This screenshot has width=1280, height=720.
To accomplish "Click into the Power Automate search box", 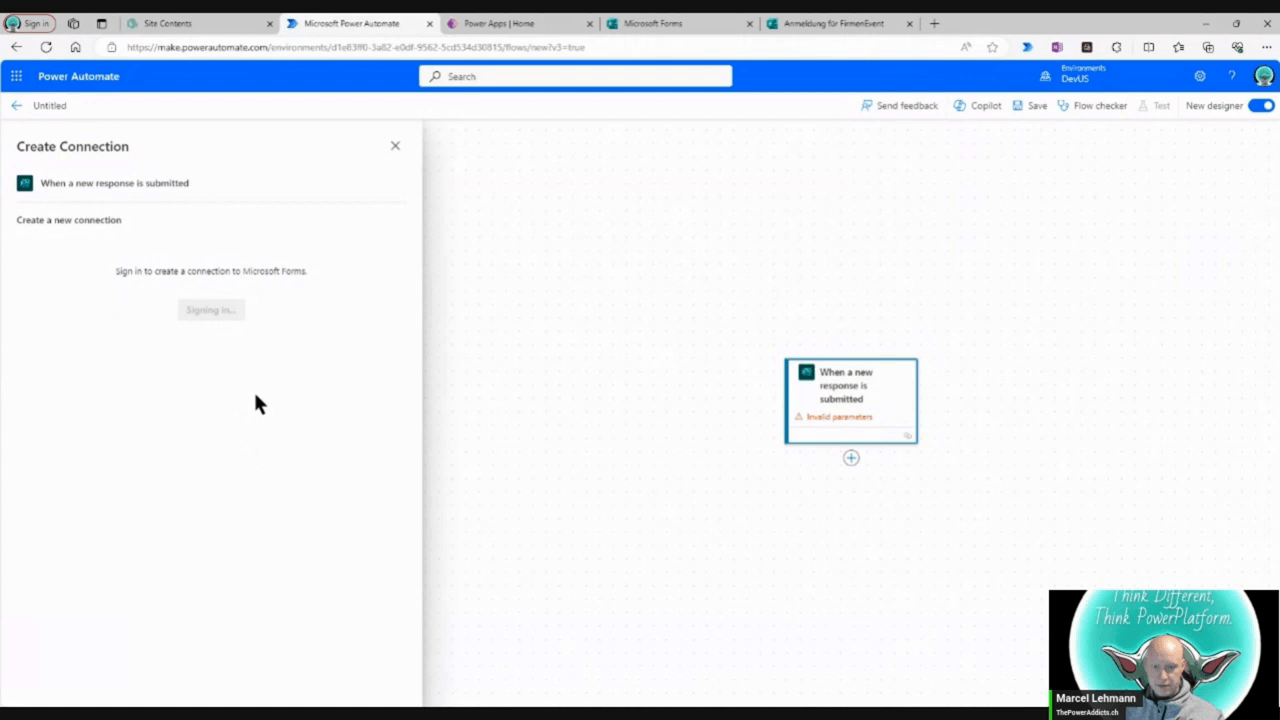I will pos(575,76).
